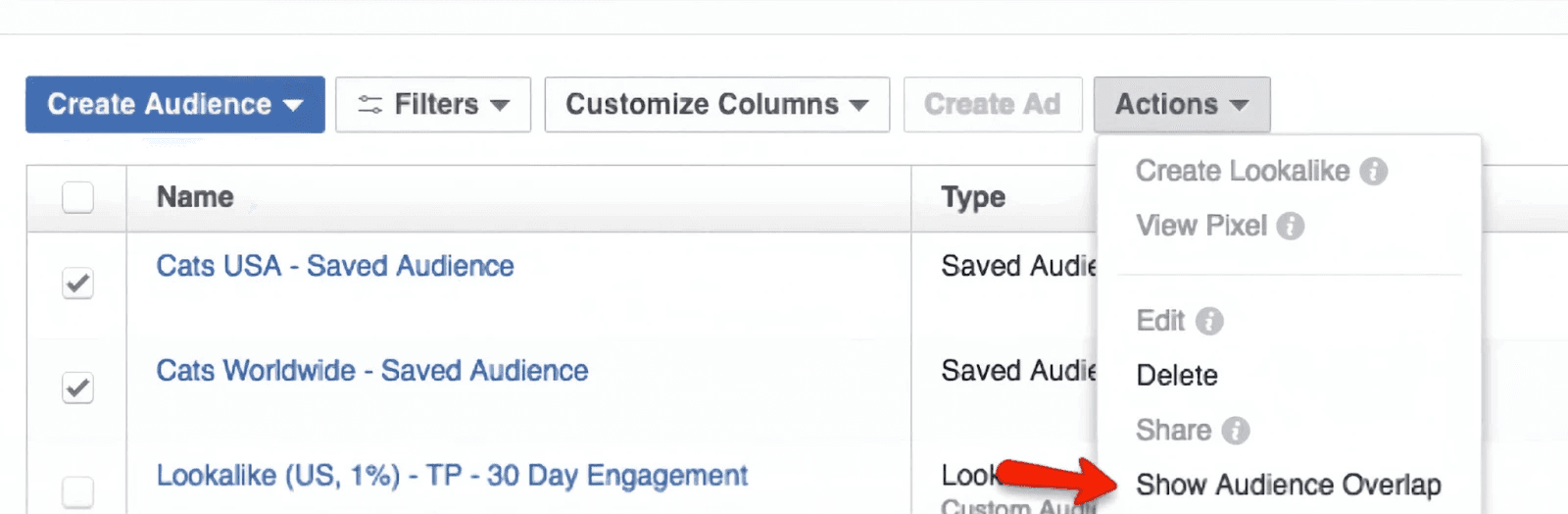Image resolution: width=1568 pixels, height=514 pixels.
Task: Check the Lookalike 30 Day Engagement checkbox
Action: click(x=77, y=490)
